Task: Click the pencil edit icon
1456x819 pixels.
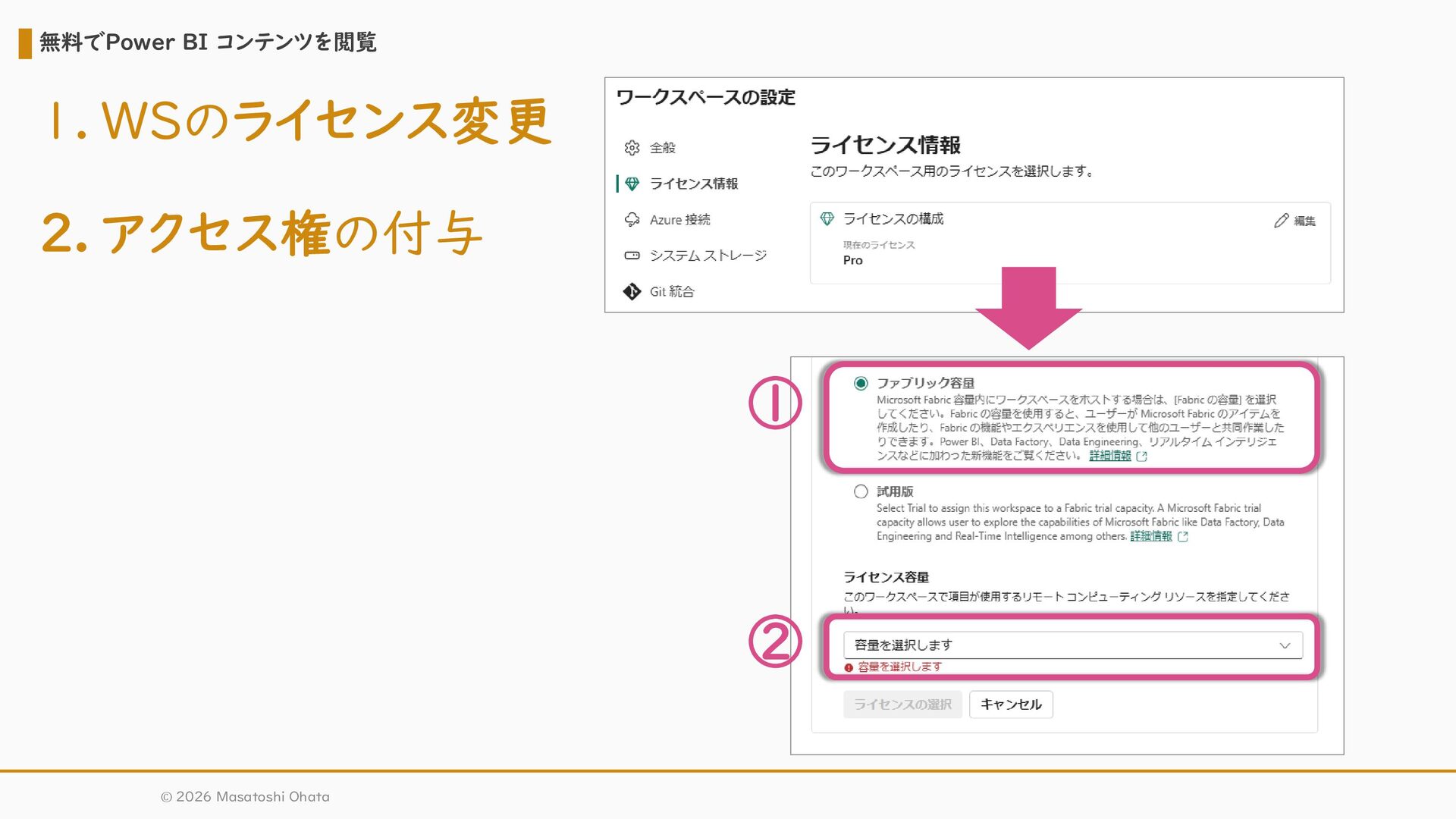Action: point(1281,221)
